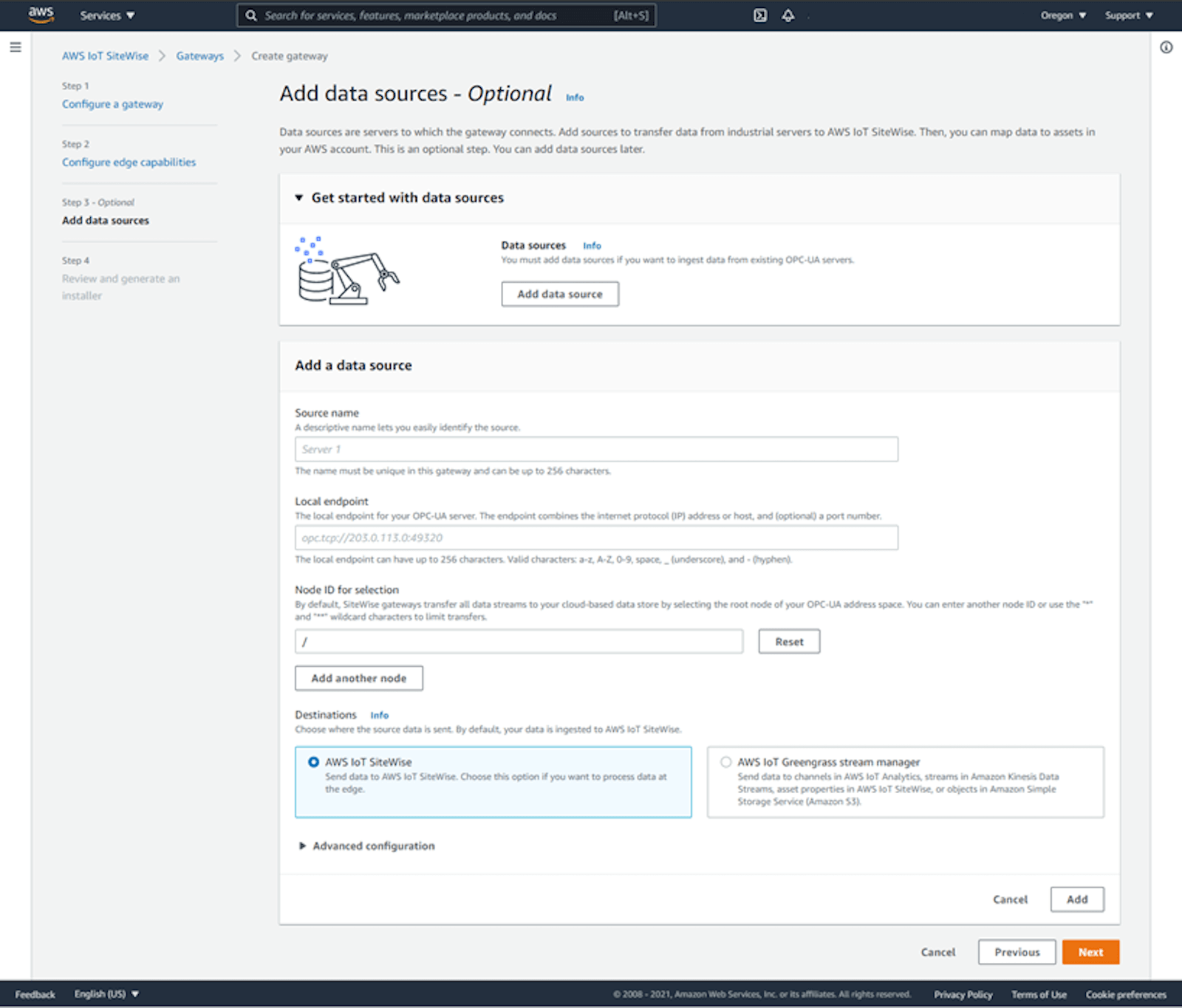Click the search magnifier icon

[251, 16]
